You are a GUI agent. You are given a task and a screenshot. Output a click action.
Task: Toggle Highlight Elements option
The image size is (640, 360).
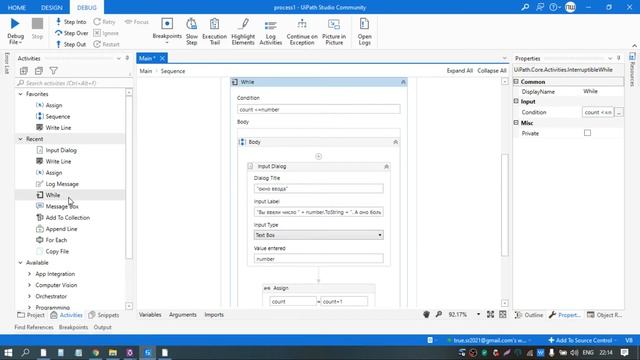[243, 31]
